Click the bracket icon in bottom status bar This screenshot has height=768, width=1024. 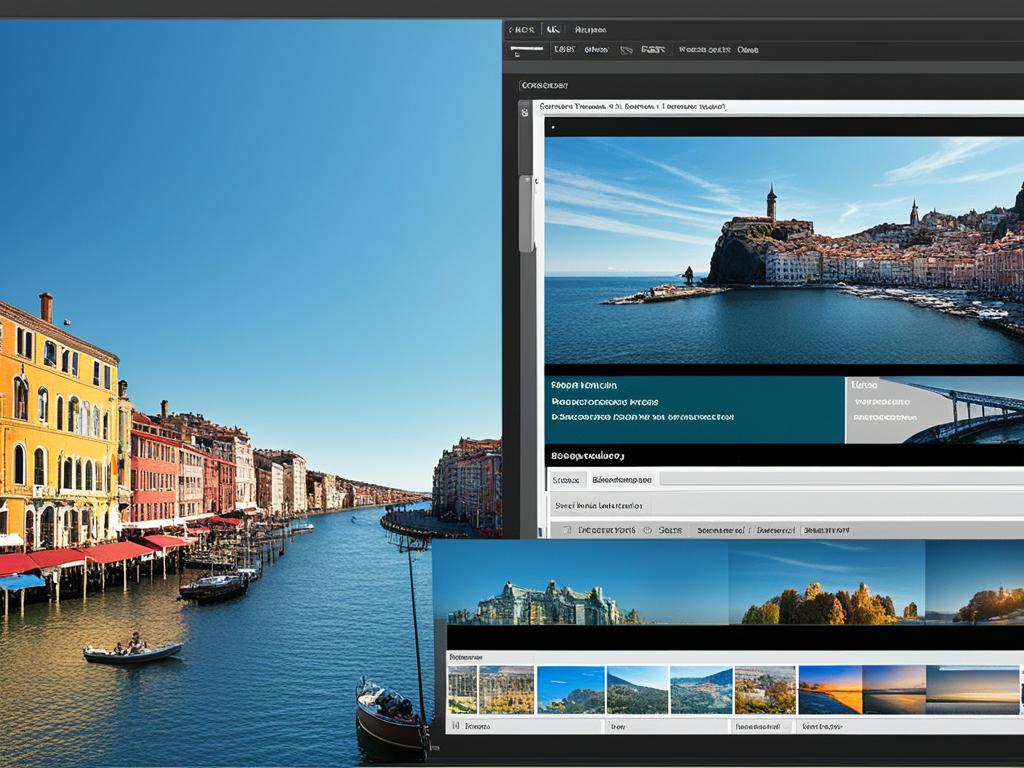click(x=456, y=727)
